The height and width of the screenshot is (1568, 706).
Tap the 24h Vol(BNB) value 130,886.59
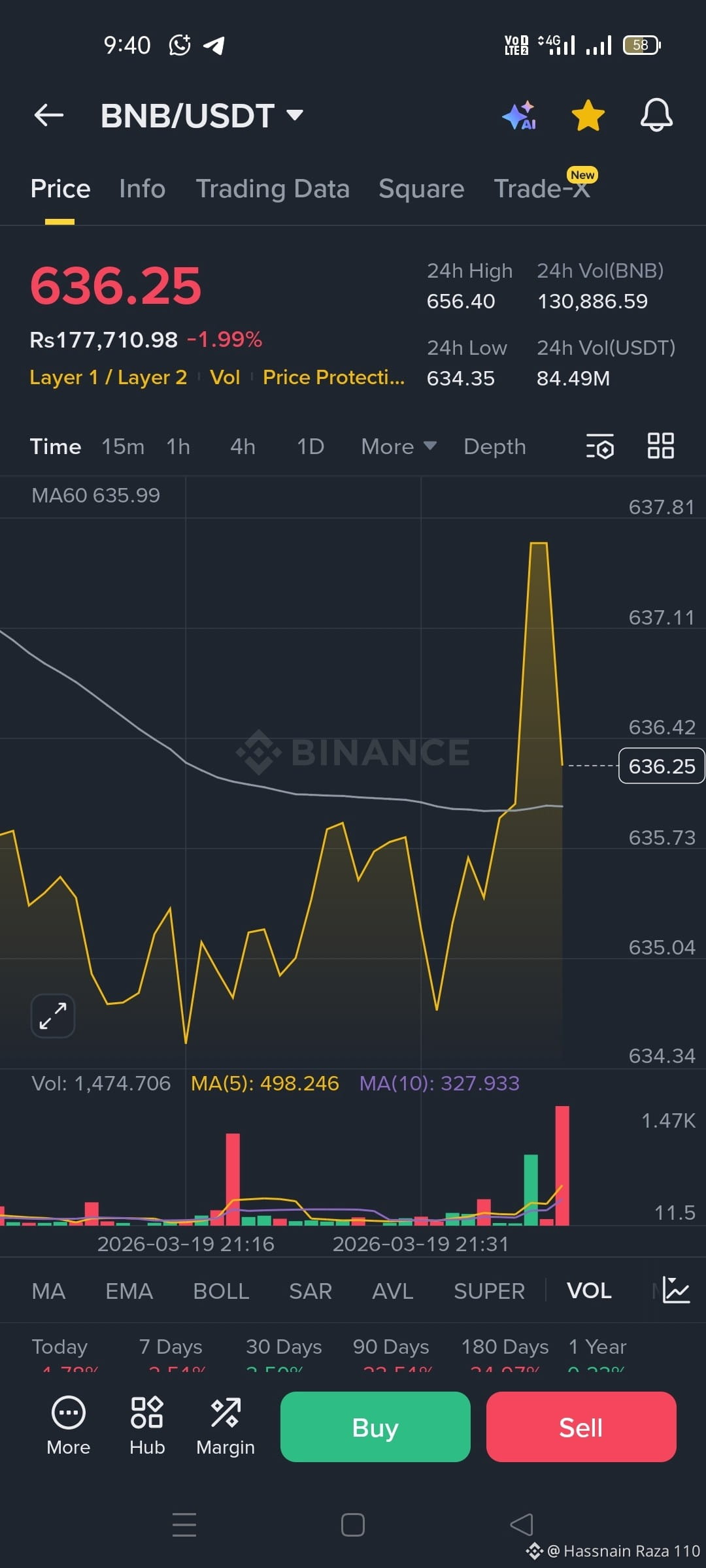[592, 301]
